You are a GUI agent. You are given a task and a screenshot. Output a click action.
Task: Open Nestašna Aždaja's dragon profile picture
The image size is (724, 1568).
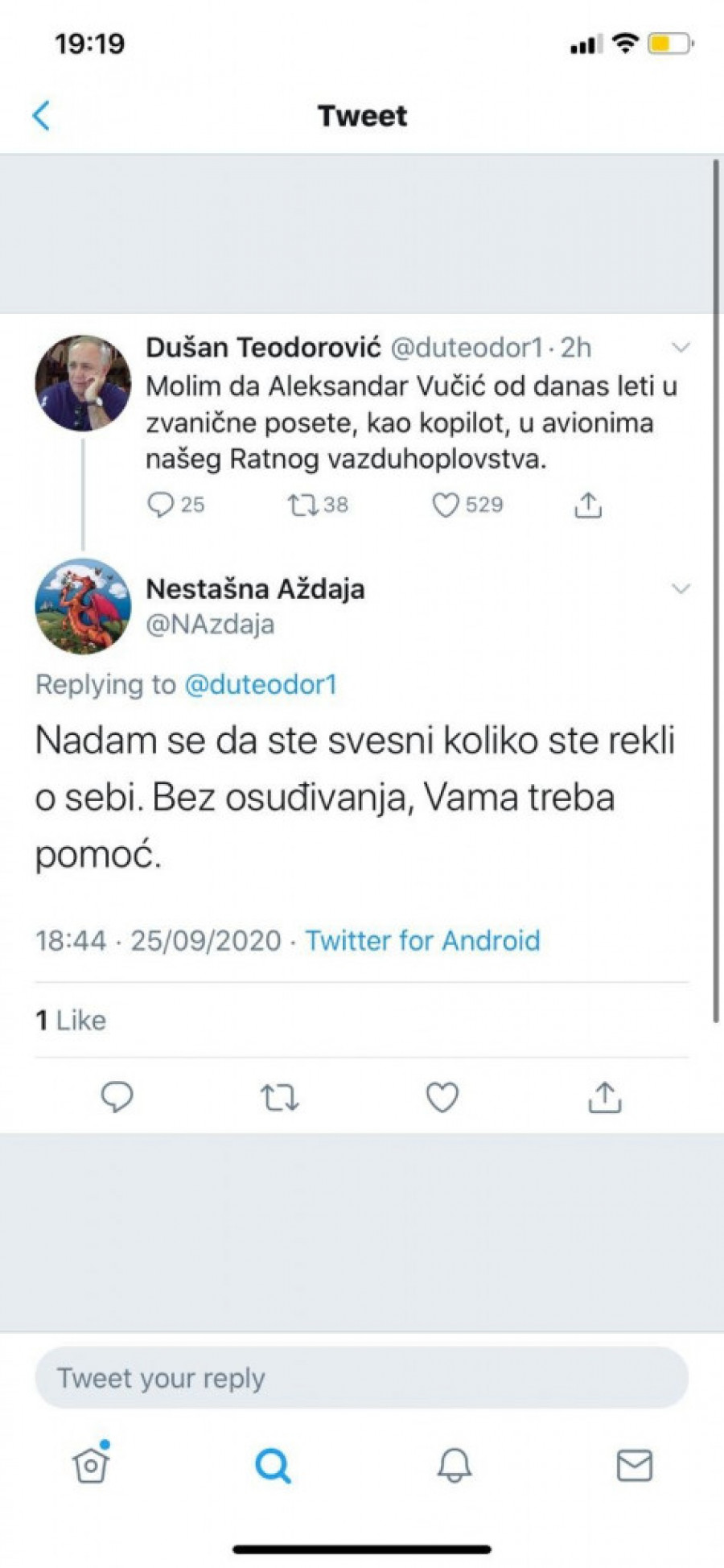(x=83, y=605)
